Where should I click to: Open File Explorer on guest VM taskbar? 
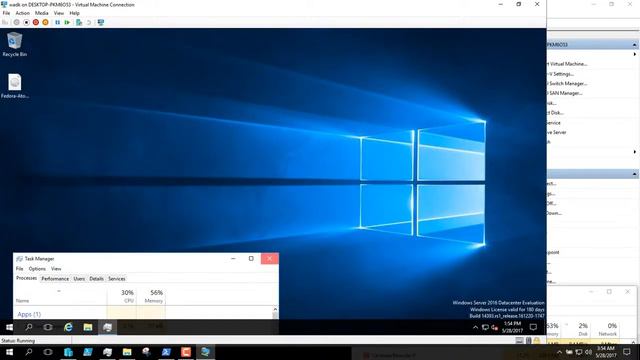88,327
